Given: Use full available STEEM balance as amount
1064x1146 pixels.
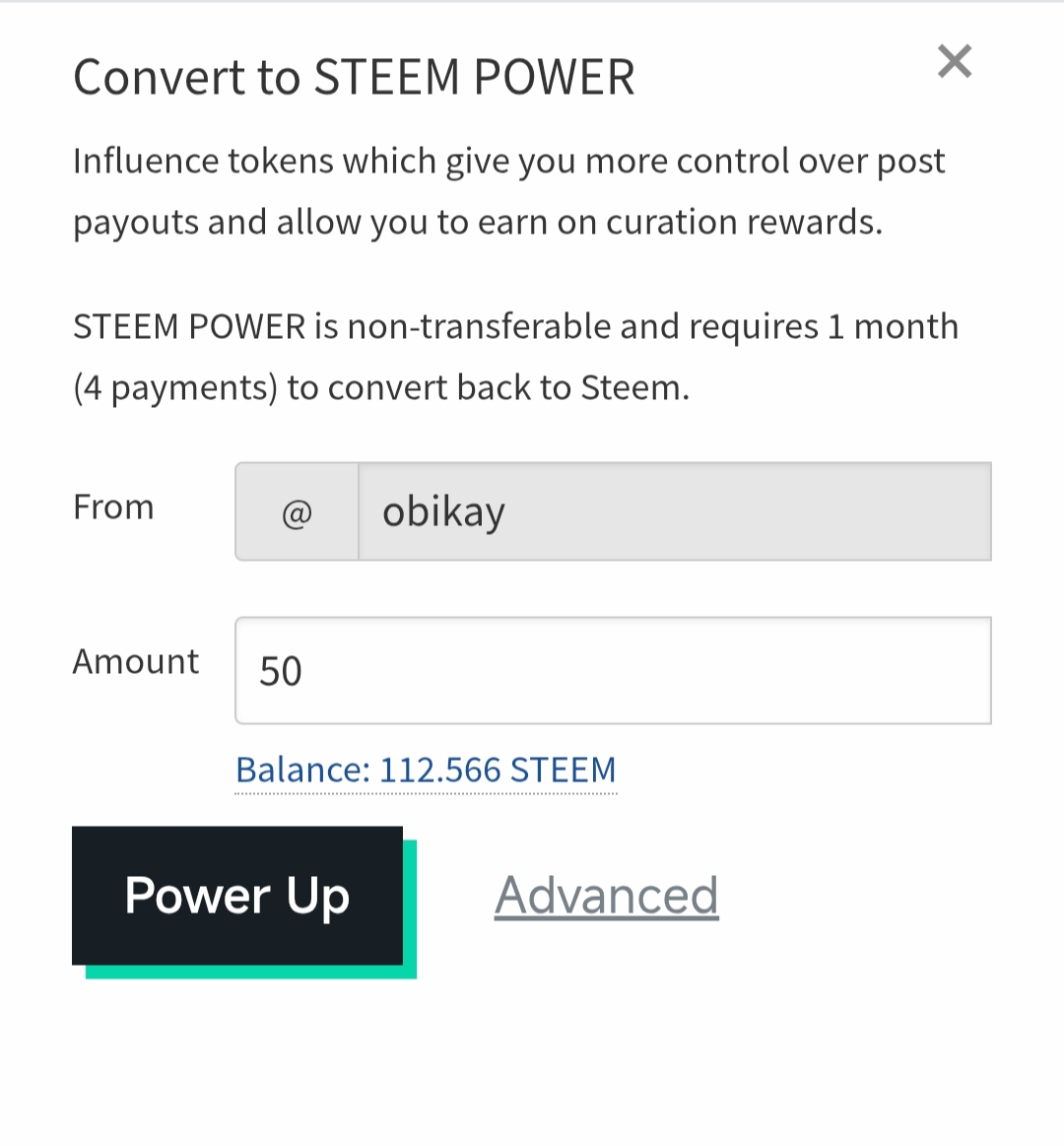Looking at the screenshot, I should coord(426,770).
